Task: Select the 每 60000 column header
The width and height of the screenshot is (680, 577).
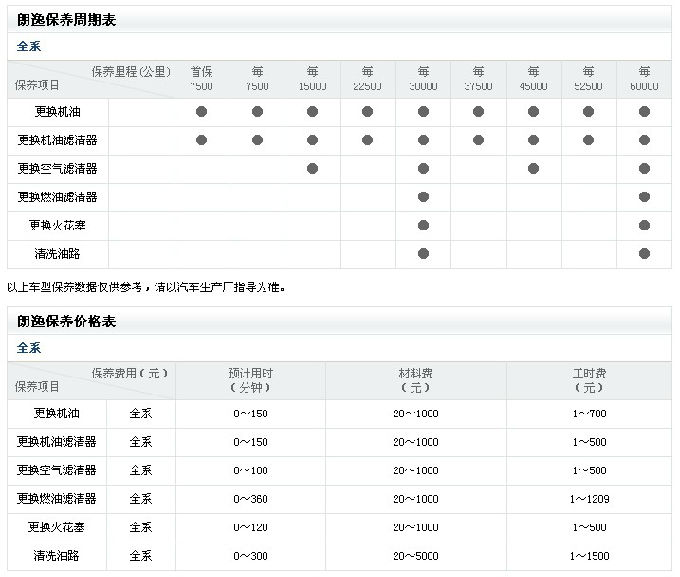Action: (x=644, y=79)
